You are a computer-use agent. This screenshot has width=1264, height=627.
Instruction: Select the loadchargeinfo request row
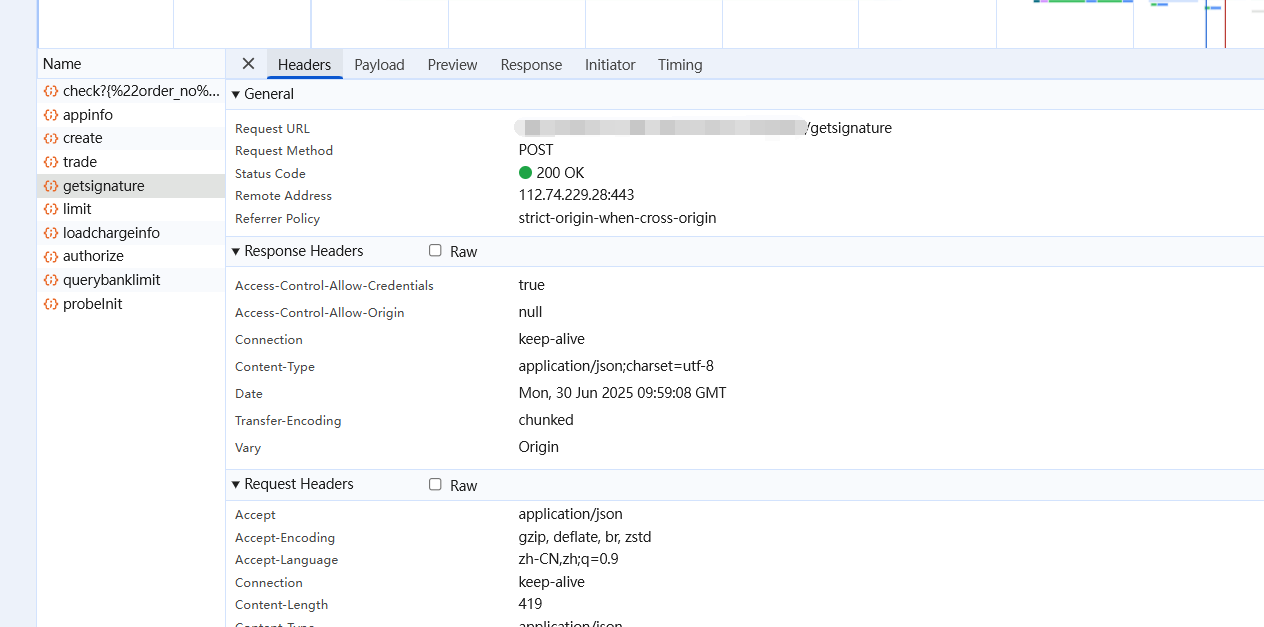point(131,233)
